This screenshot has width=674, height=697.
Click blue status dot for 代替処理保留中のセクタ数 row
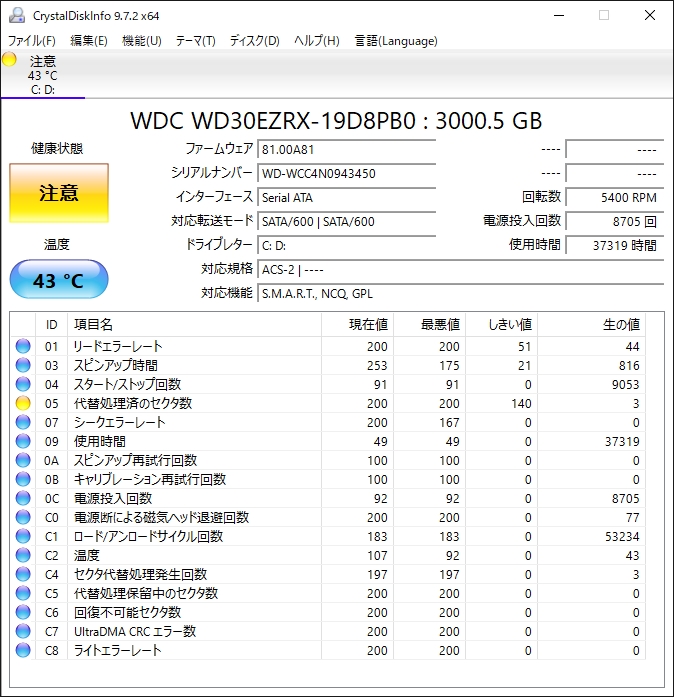click(23, 593)
